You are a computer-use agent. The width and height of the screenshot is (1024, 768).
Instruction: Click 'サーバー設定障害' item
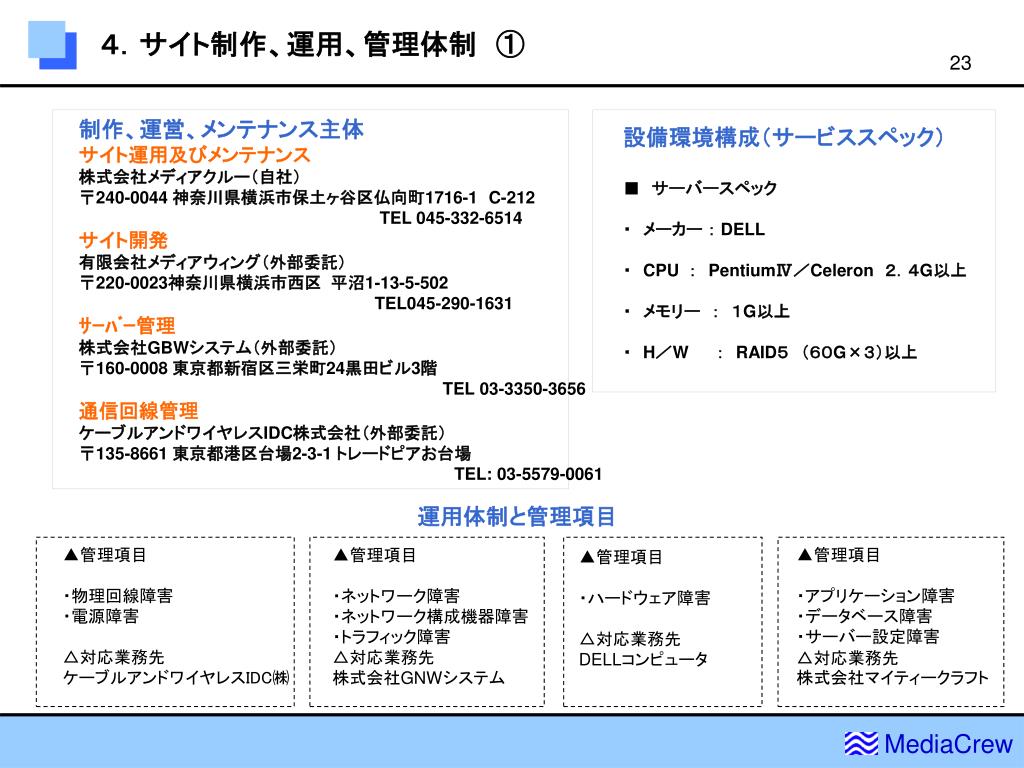868,637
